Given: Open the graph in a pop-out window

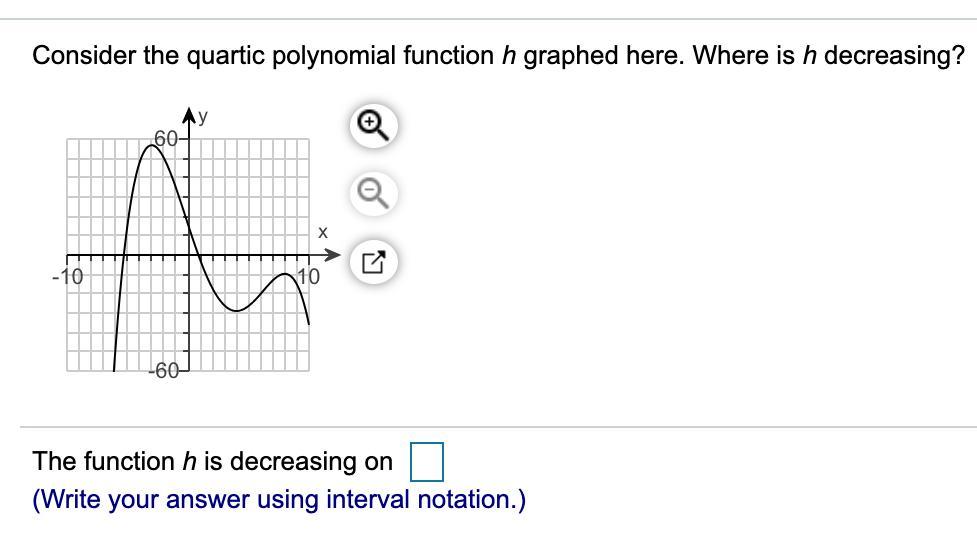Looking at the screenshot, I should 370,265.
